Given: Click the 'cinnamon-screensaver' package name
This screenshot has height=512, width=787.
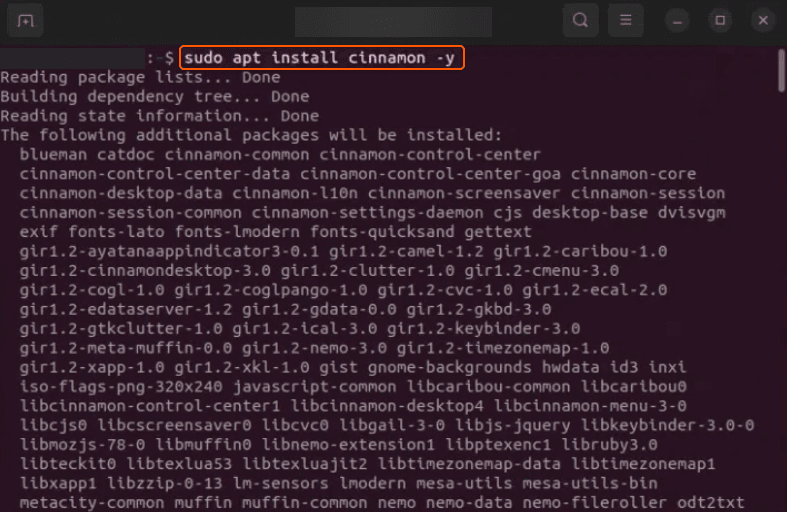Looking at the screenshot, I should (464, 193).
